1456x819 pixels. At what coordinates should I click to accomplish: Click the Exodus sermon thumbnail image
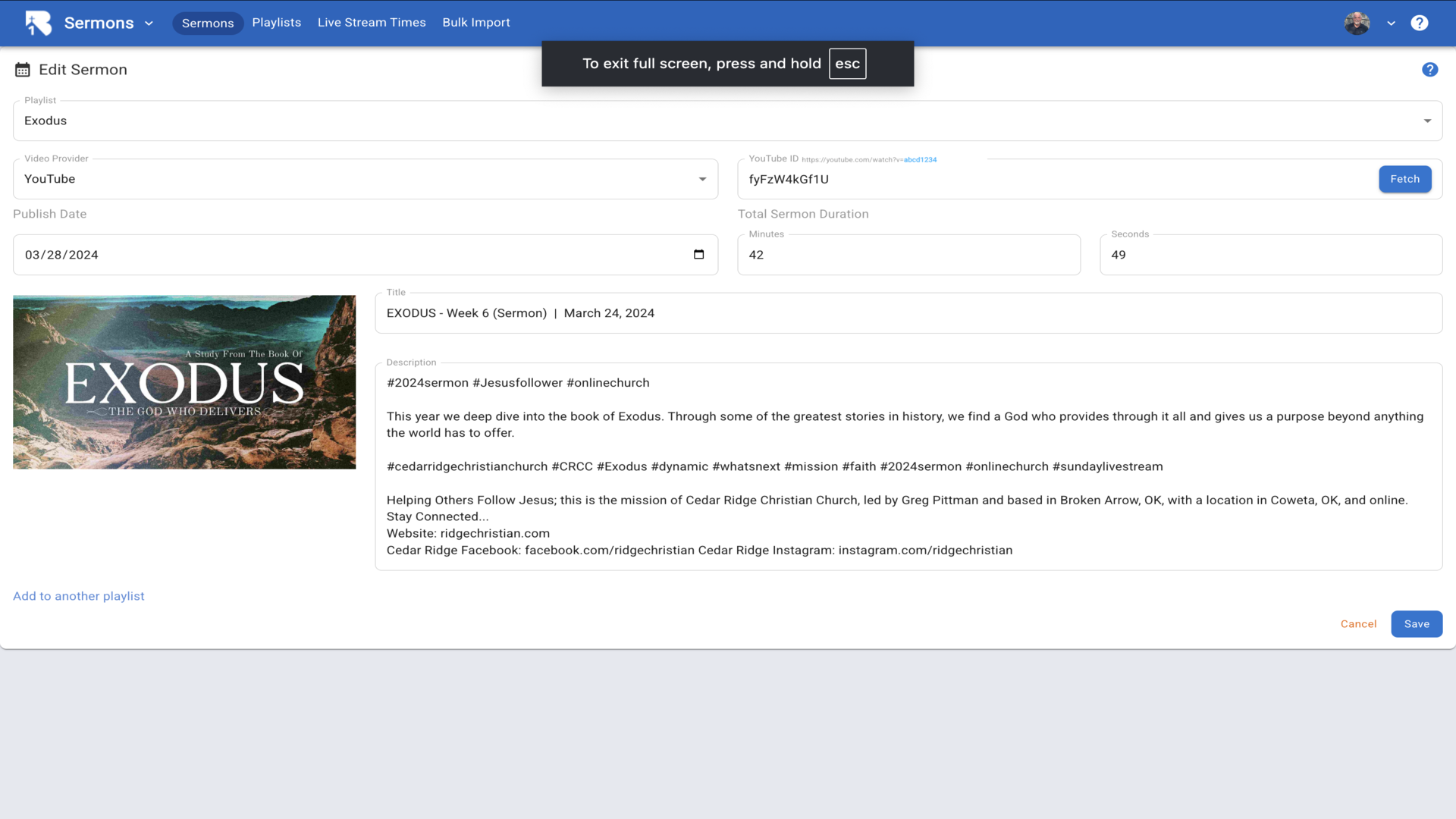click(x=184, y=382)
